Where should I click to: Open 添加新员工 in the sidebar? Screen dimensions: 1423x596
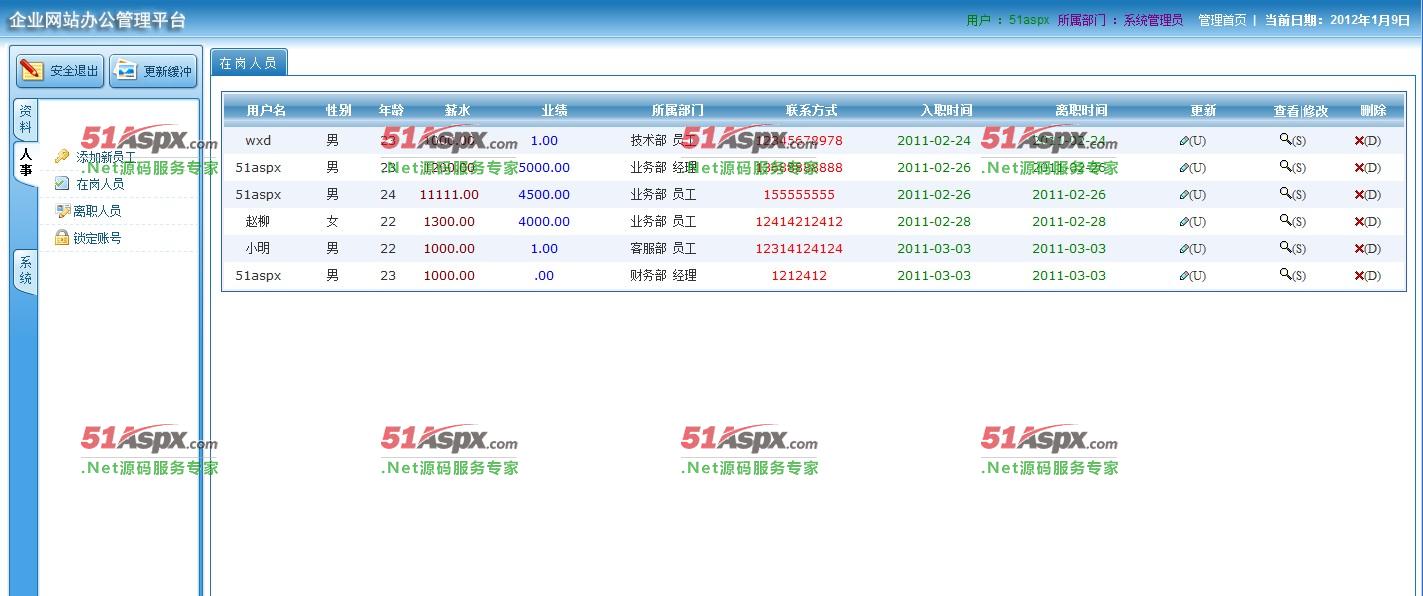click(x=106, y=158)
